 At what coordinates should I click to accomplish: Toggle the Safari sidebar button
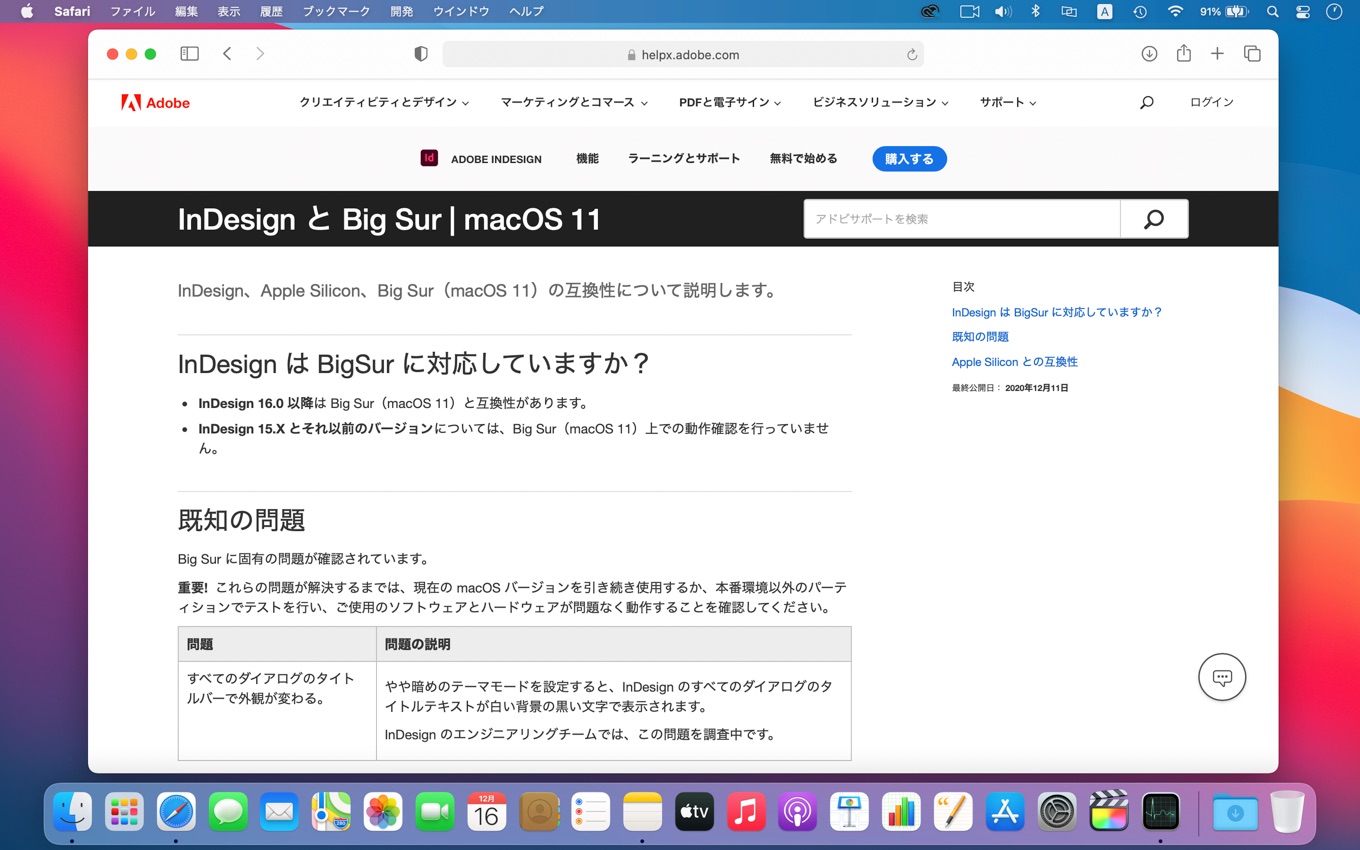189,54
